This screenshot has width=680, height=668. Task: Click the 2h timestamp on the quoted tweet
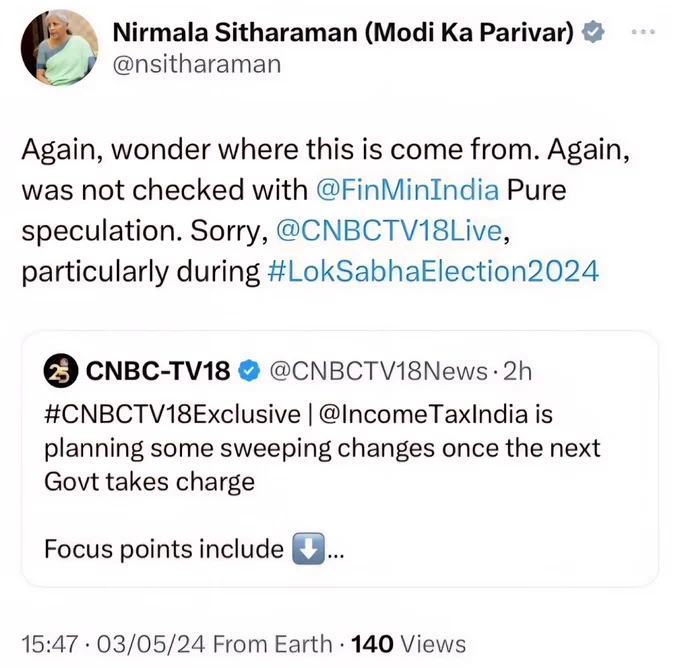click(517, 371)
